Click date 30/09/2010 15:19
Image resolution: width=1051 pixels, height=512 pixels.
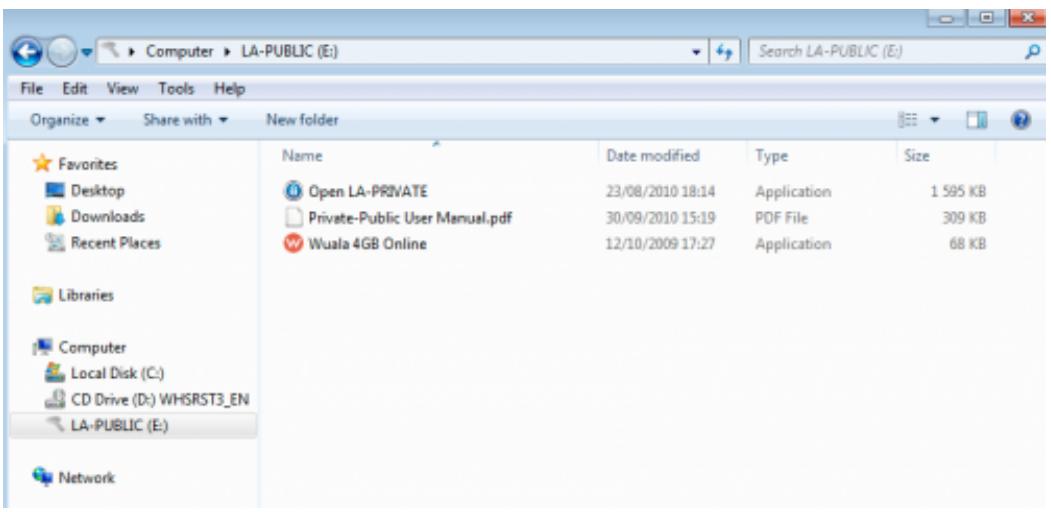pos(661,218)
